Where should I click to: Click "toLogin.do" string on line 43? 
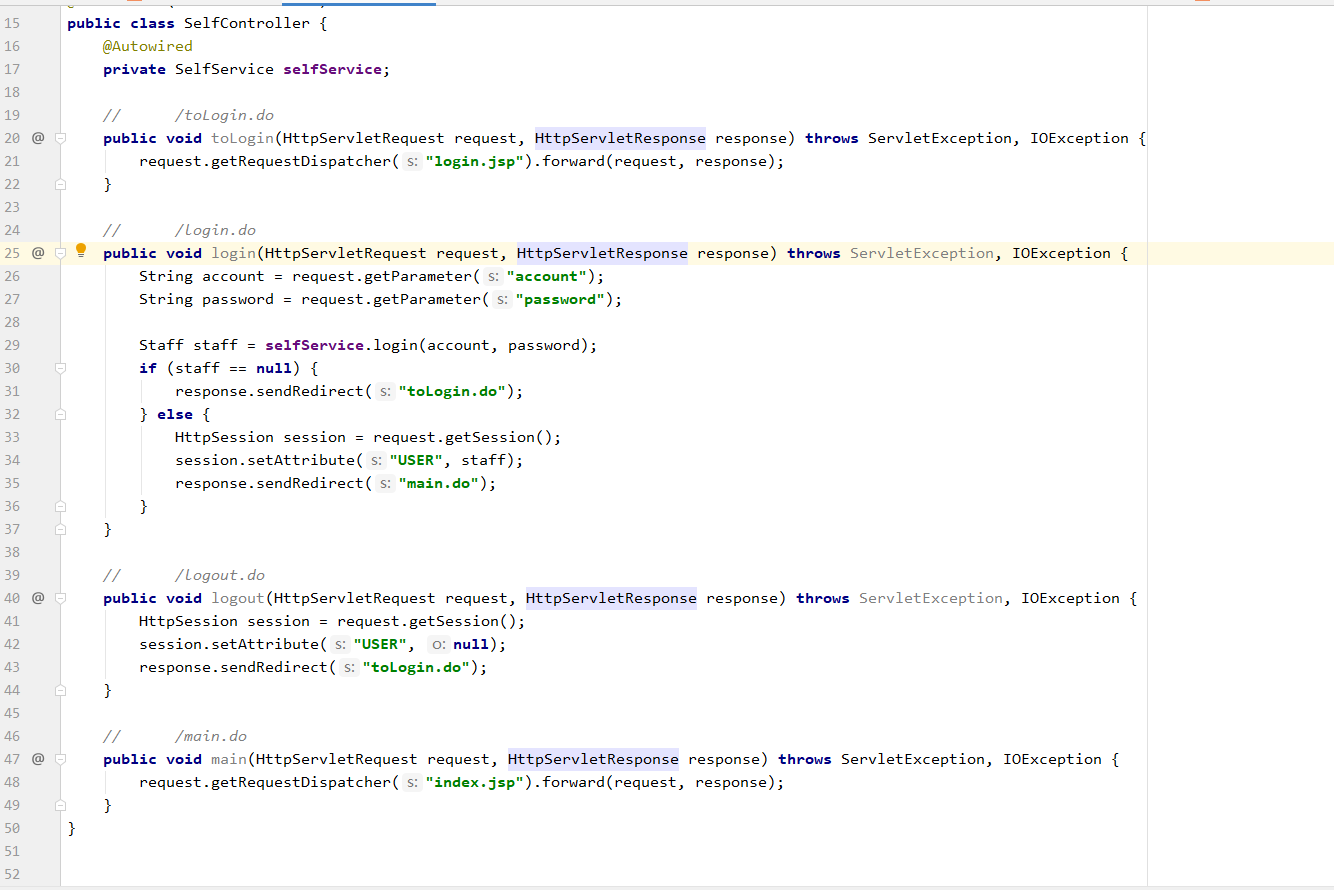tap(416, 667)
